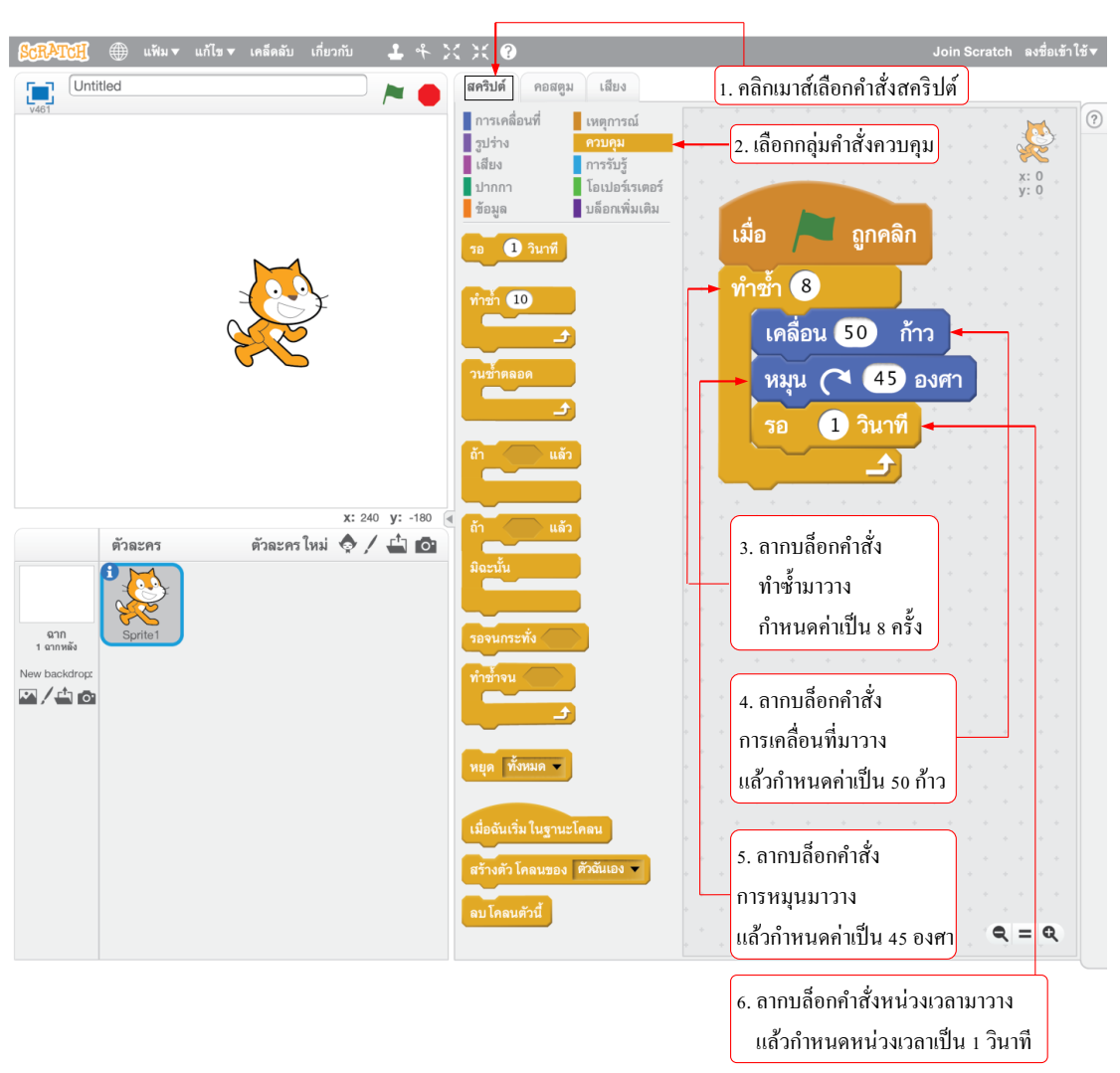This screenshot has width=1120, height=1073.
Task: Click the red stop sign button
Action: tap(429, 94)
